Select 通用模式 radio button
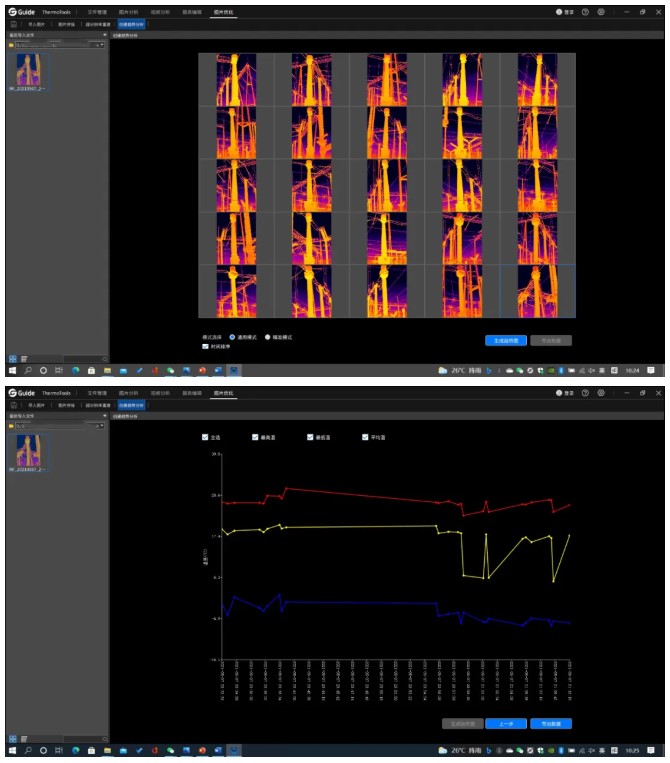The image size is (670, 763). 233,337
